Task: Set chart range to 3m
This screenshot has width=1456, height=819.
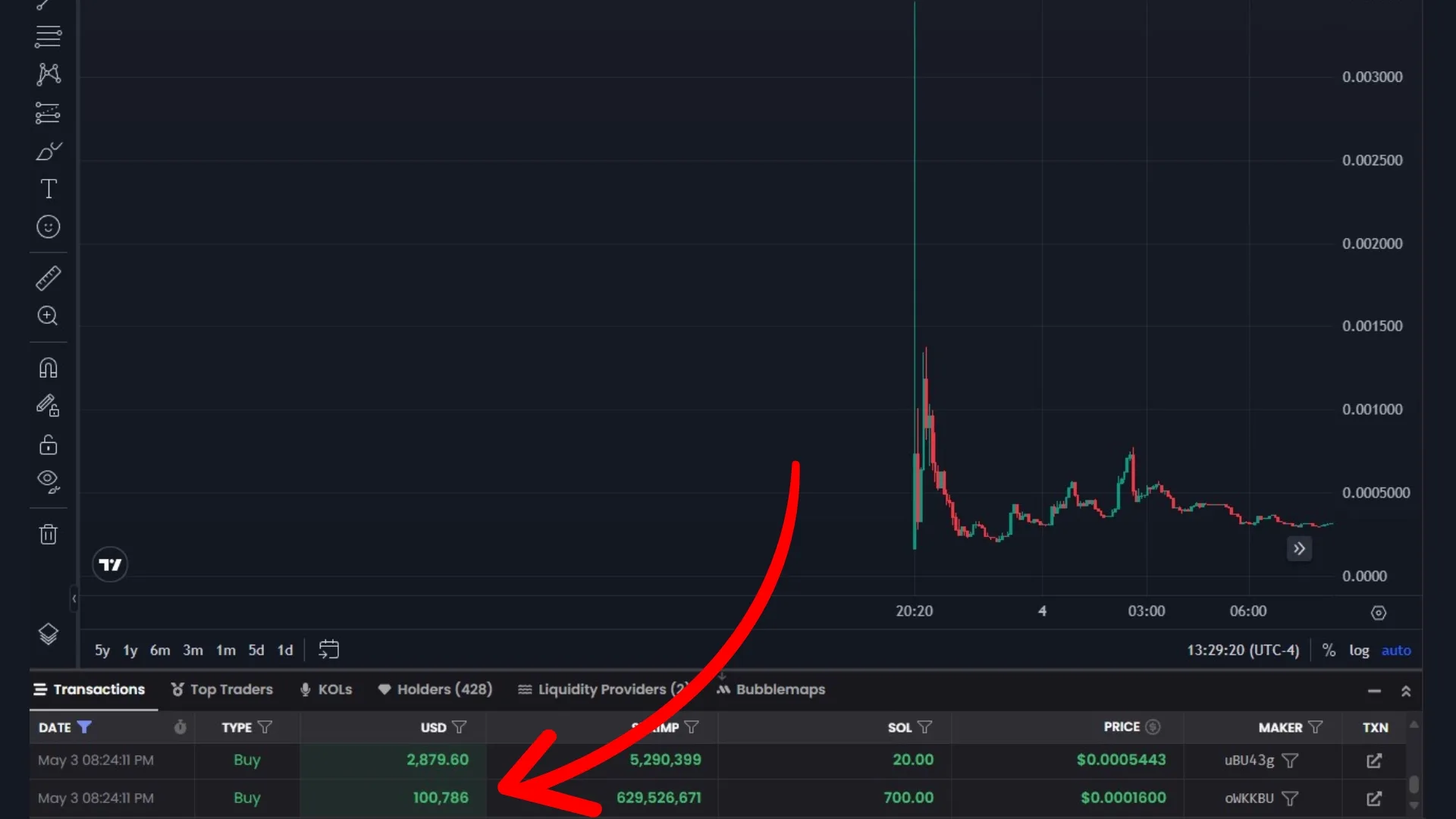Action: coord(193,651)
